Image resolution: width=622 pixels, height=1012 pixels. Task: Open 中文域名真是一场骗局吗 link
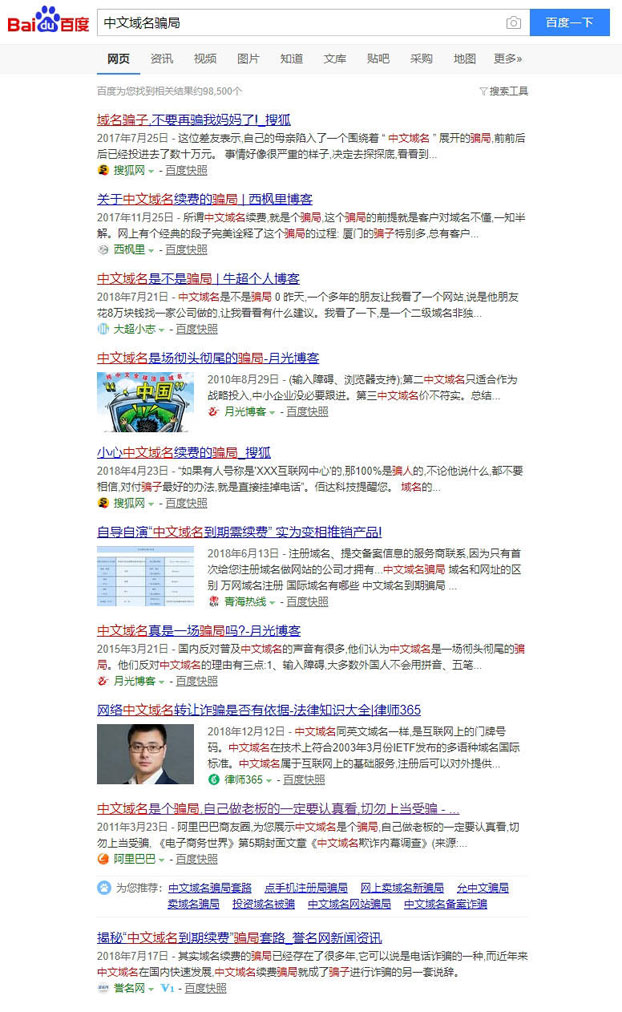pyautogui.click(x=199, y=631)
